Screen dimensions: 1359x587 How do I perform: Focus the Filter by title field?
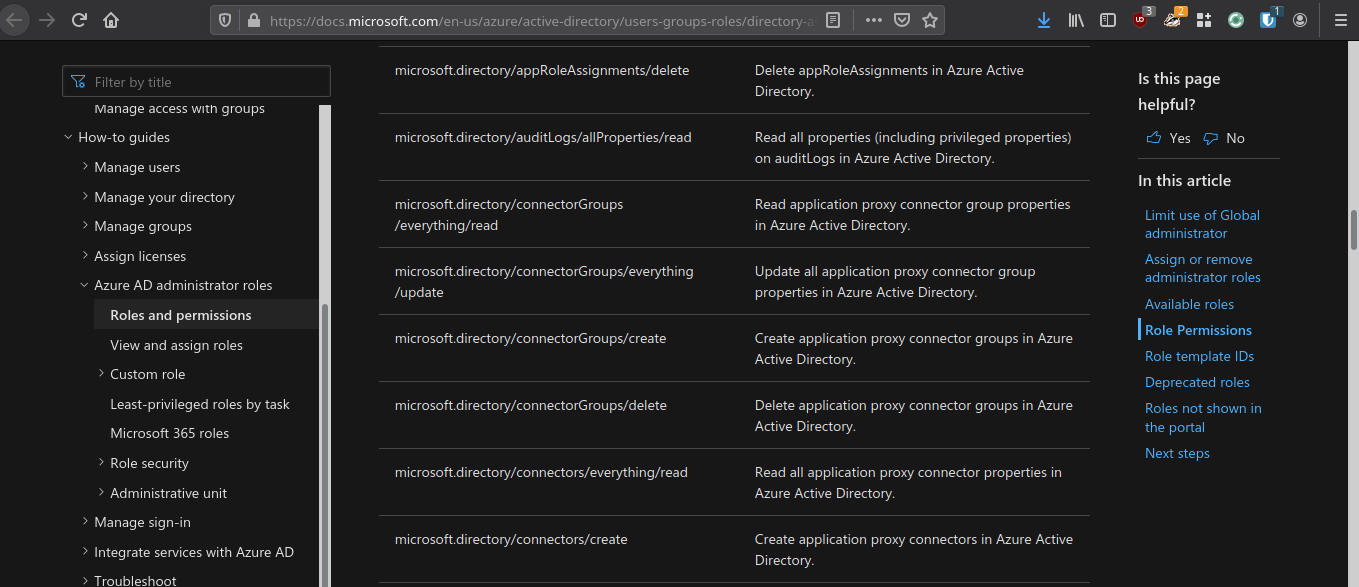pos(196,82)
